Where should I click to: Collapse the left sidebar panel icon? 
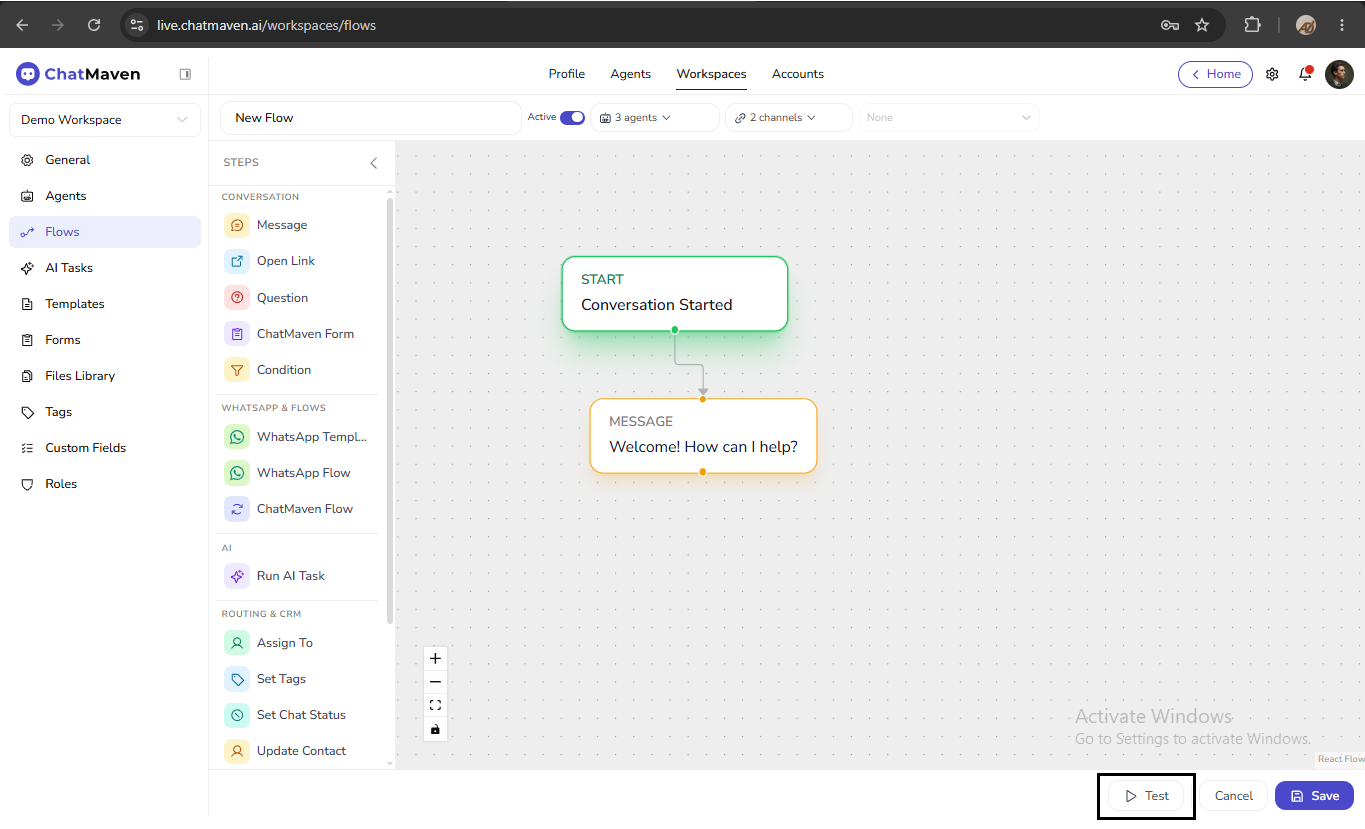[185, 74]
